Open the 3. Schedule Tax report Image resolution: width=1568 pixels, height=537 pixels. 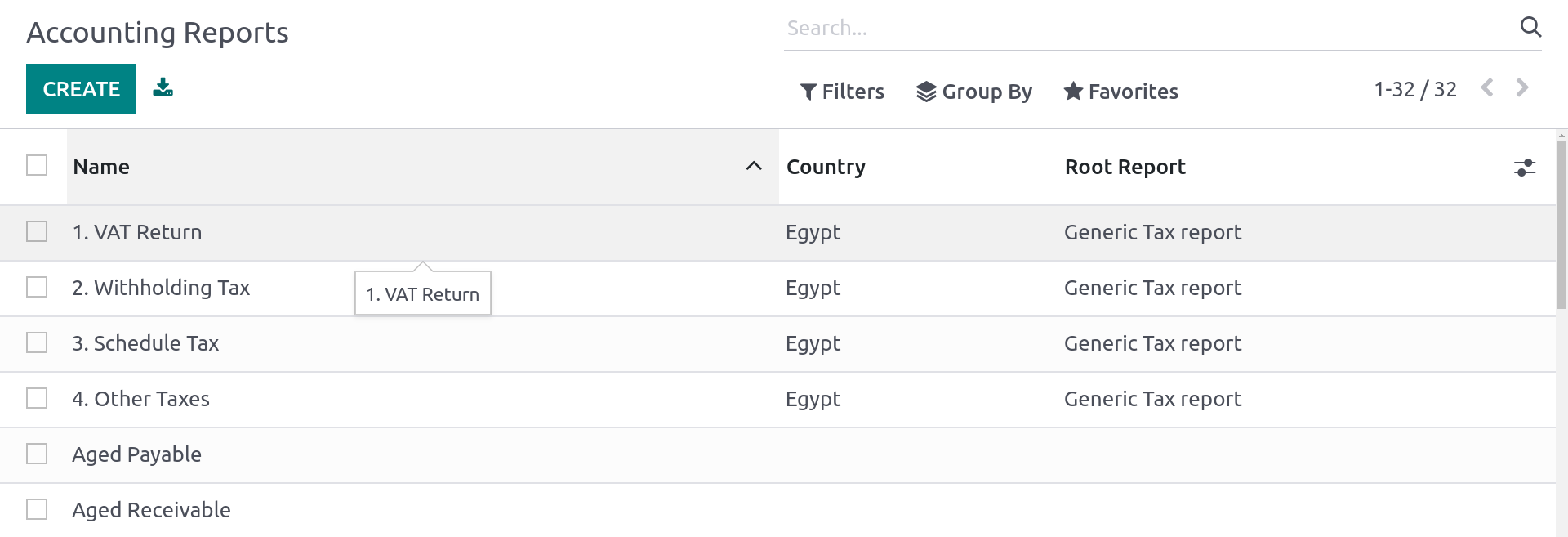145,343
